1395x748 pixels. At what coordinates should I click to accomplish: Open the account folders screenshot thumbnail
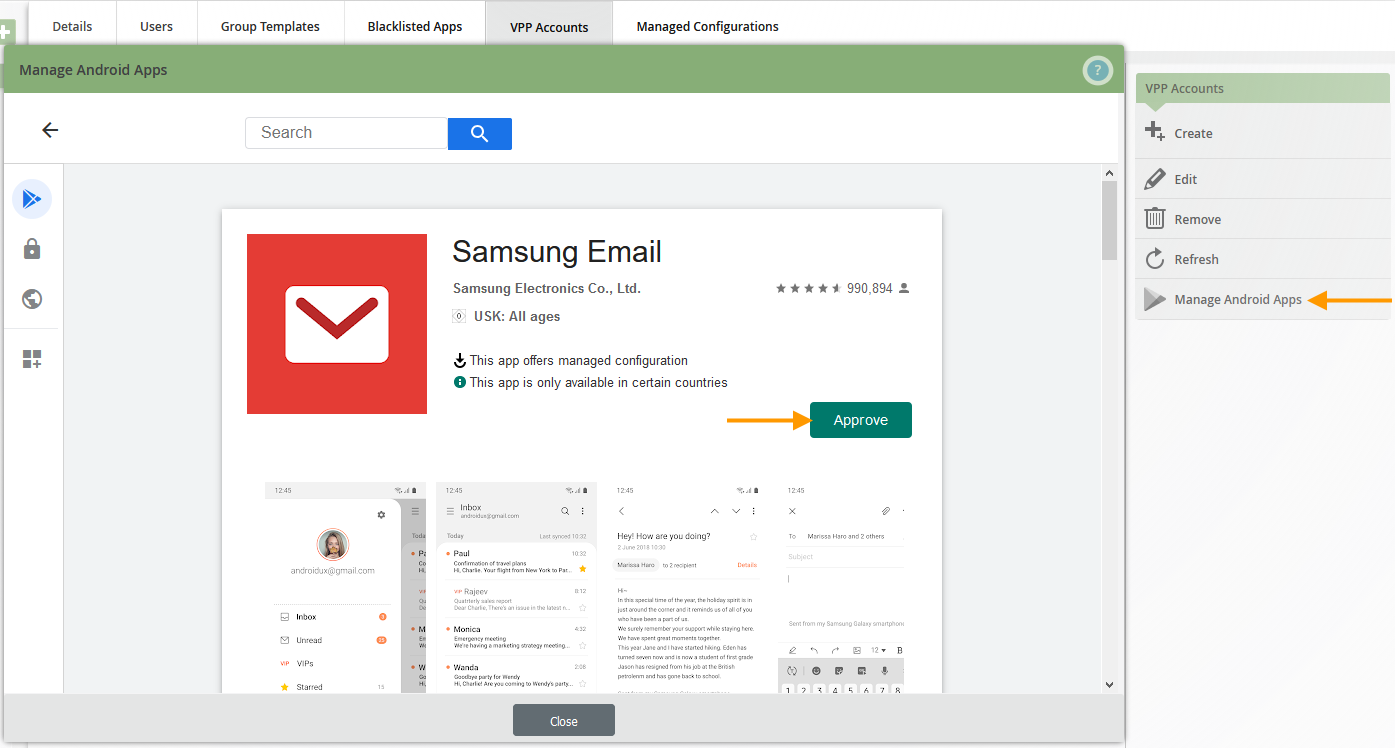tap(346, 588)
